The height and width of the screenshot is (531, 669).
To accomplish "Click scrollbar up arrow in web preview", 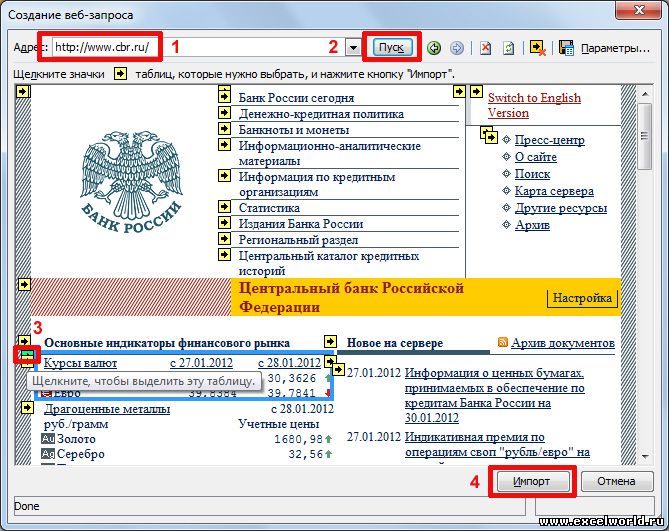I will (x=645, y=93).
